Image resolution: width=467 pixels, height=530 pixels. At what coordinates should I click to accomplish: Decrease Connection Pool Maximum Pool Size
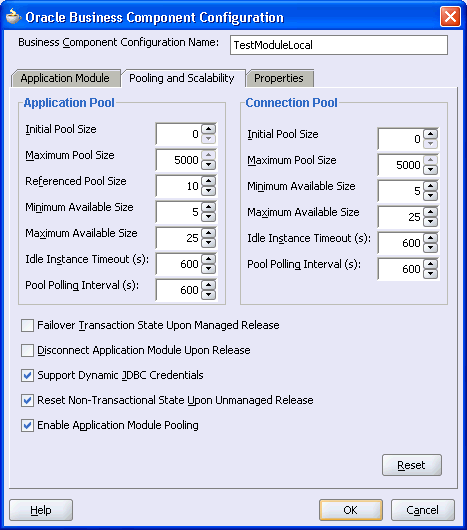coord(431,170)
